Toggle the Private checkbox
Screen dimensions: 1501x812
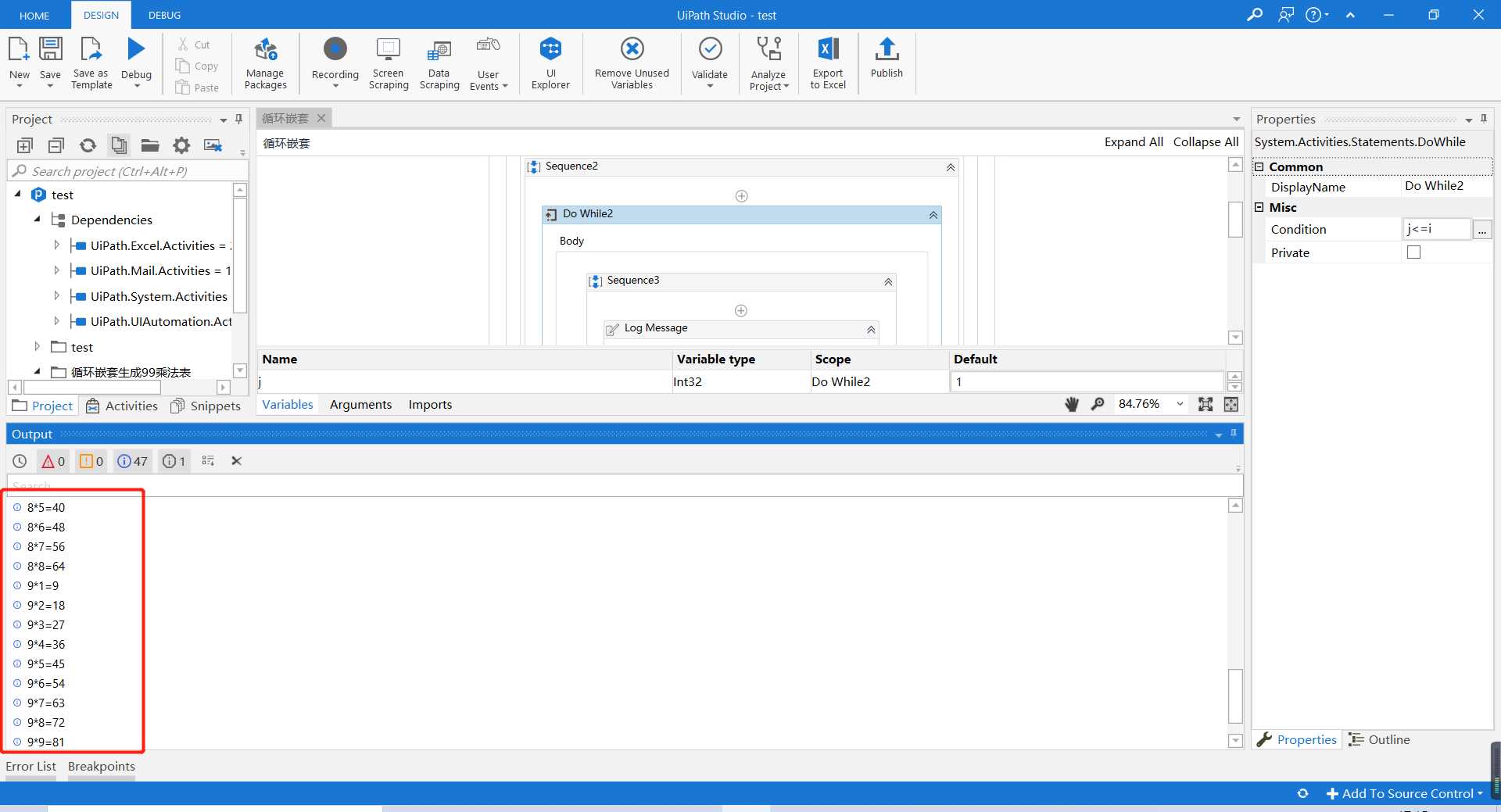point(1413,252)
